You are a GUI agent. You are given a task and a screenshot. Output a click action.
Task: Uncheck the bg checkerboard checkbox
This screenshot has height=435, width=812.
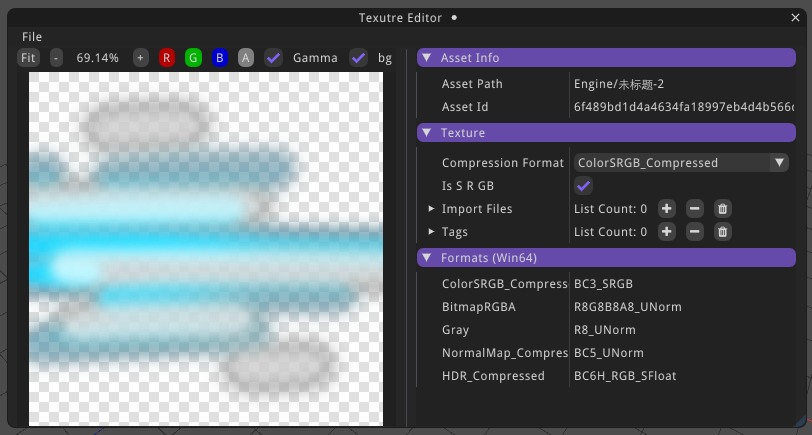358,57
